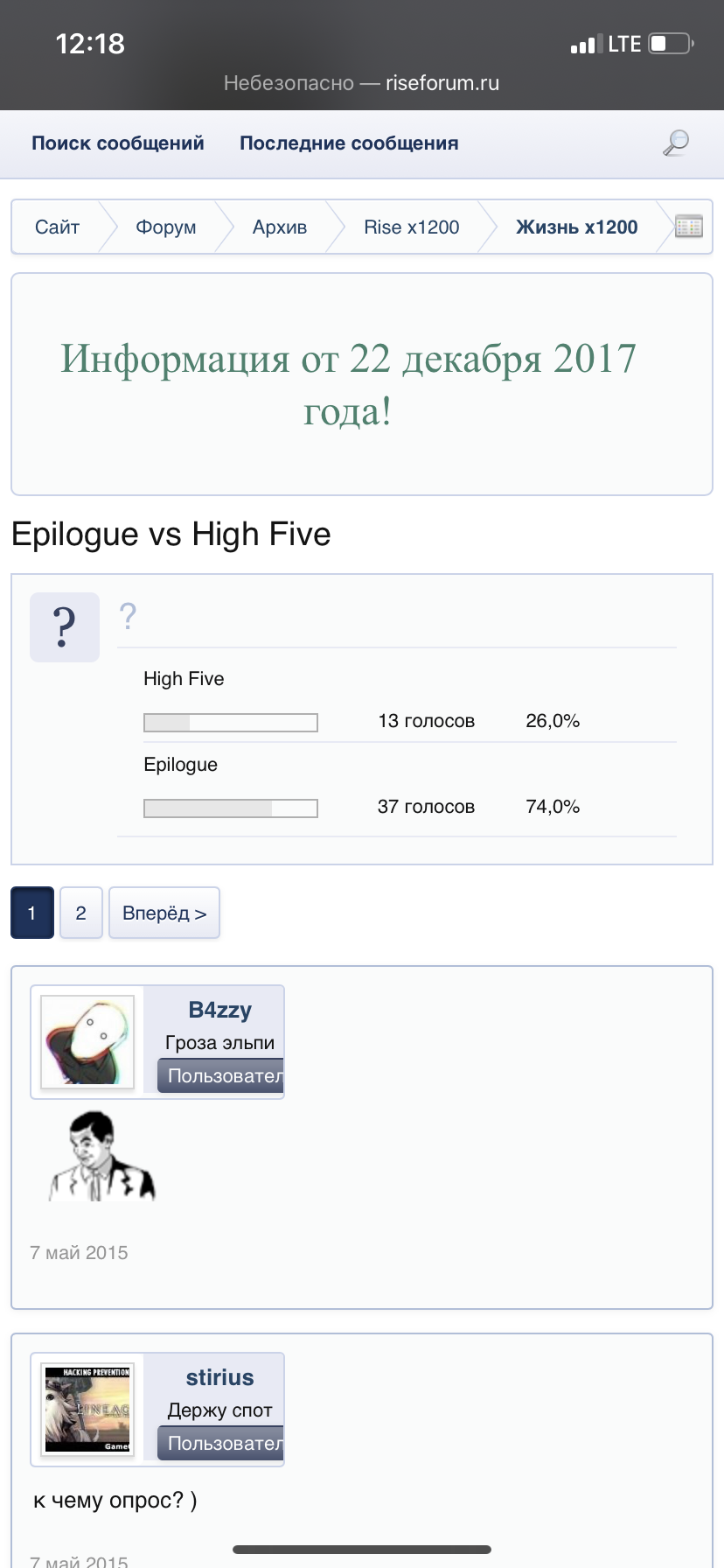The height and width of the screenshot is (1568, 724).
Task: Open B4zzy user profile link
Action: pyautogui.click(x=220, y=1010)
